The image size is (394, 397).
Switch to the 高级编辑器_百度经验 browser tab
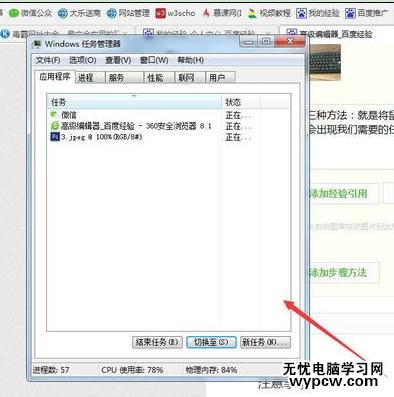click(337, 33)
